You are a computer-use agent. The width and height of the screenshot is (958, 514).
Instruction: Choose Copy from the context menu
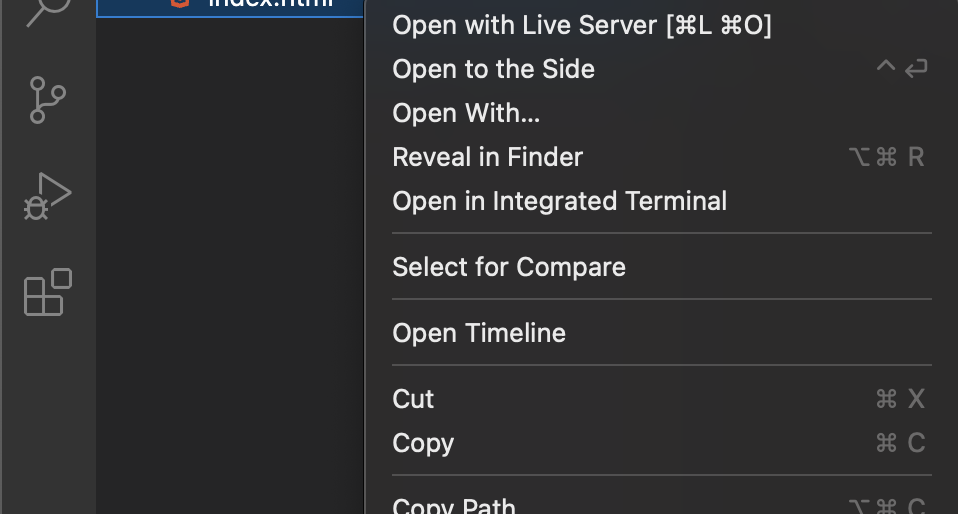click(423, 443)
